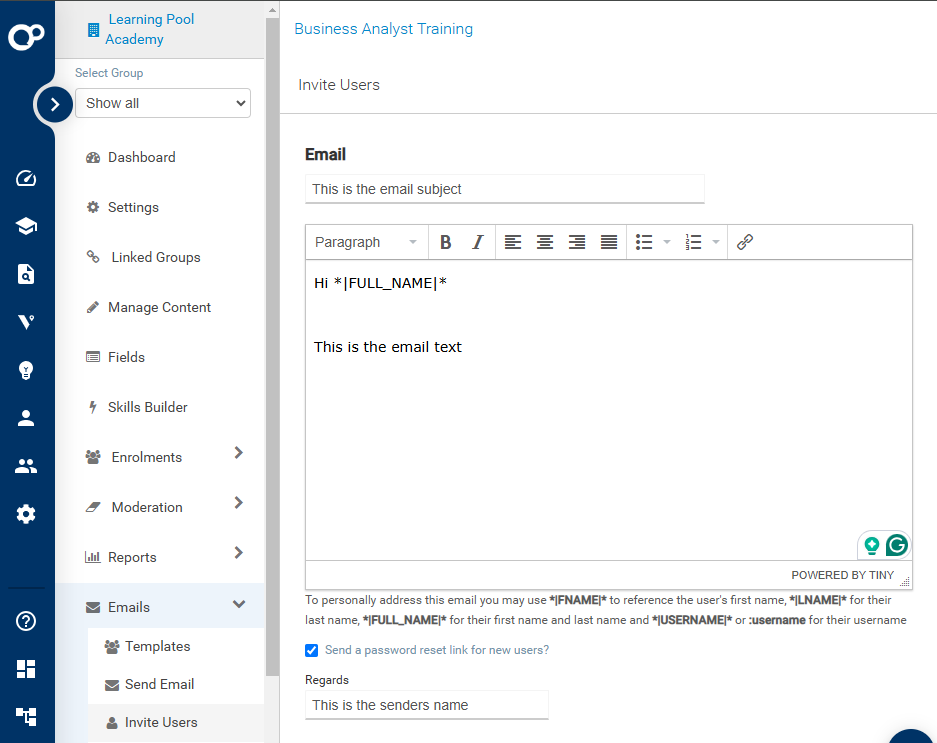Open the Templates menu item

(157, 646)
